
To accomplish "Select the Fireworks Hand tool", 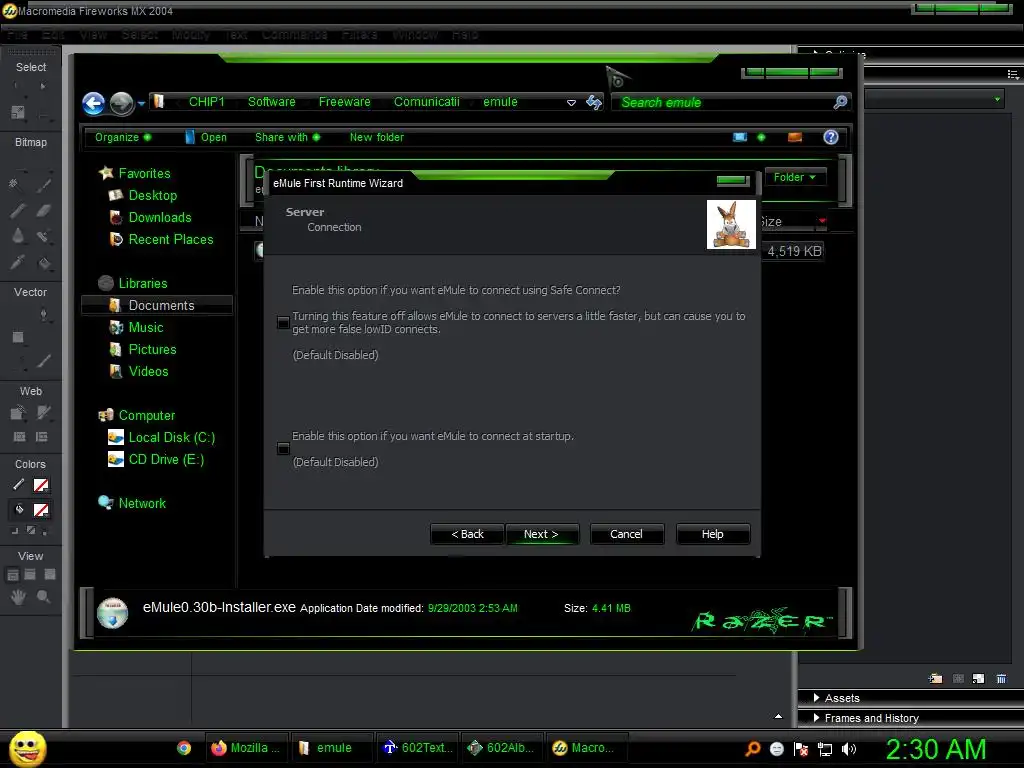I will coord(18,596).
